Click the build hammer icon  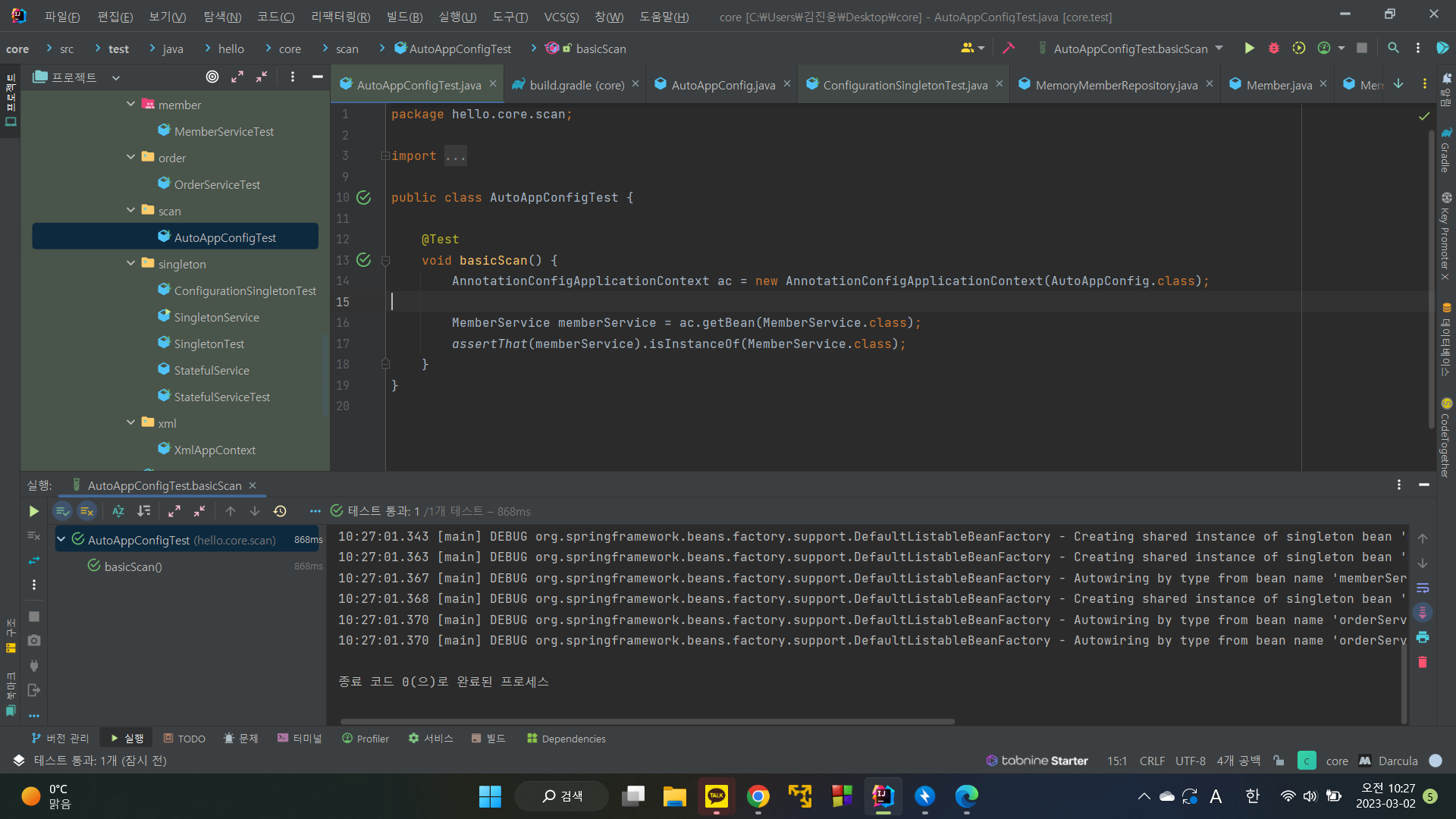tap(1009, 49)
